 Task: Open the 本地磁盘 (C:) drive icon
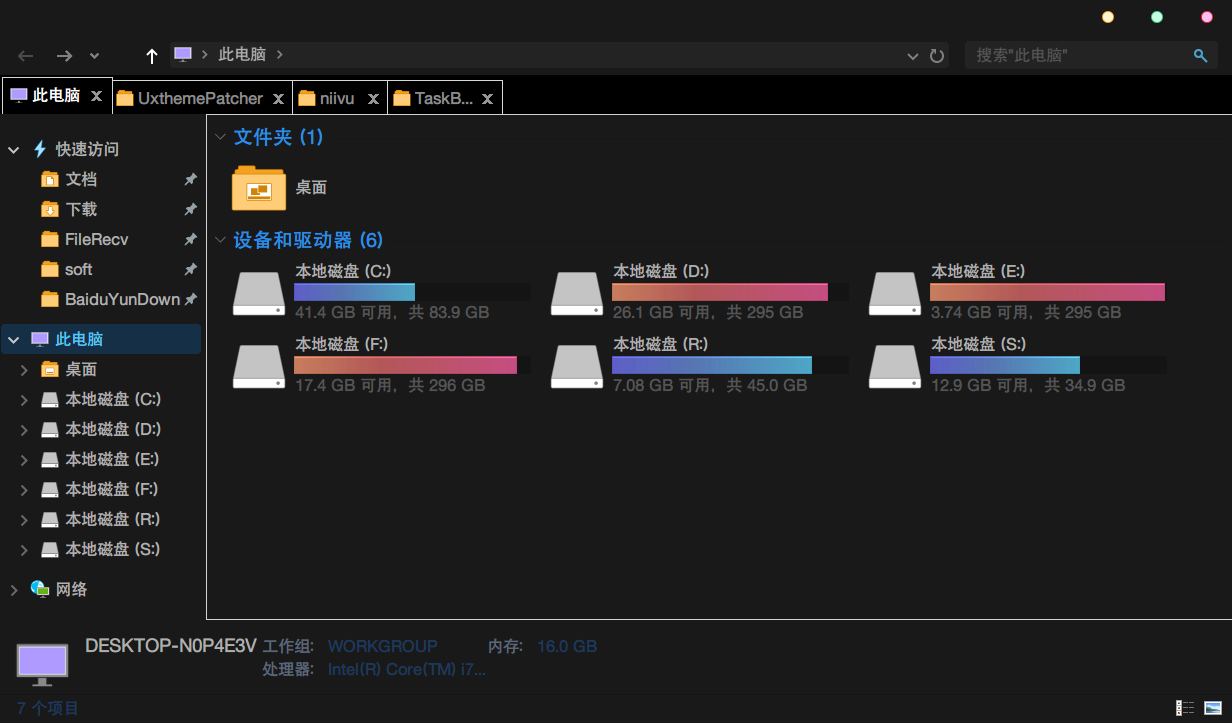259,294
